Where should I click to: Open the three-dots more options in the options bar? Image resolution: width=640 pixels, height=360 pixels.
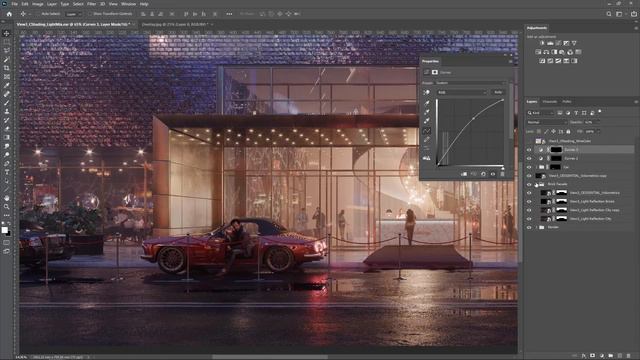click(229, 14)
